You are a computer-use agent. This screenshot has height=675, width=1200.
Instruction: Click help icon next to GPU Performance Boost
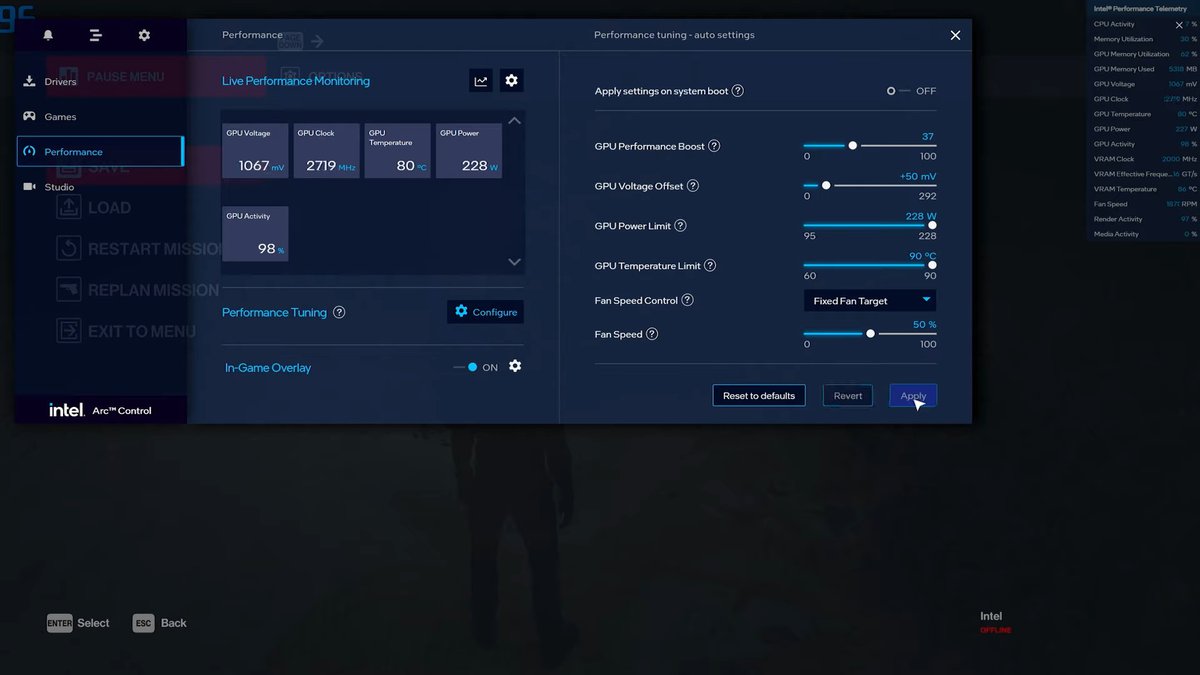tap(714, 146)
